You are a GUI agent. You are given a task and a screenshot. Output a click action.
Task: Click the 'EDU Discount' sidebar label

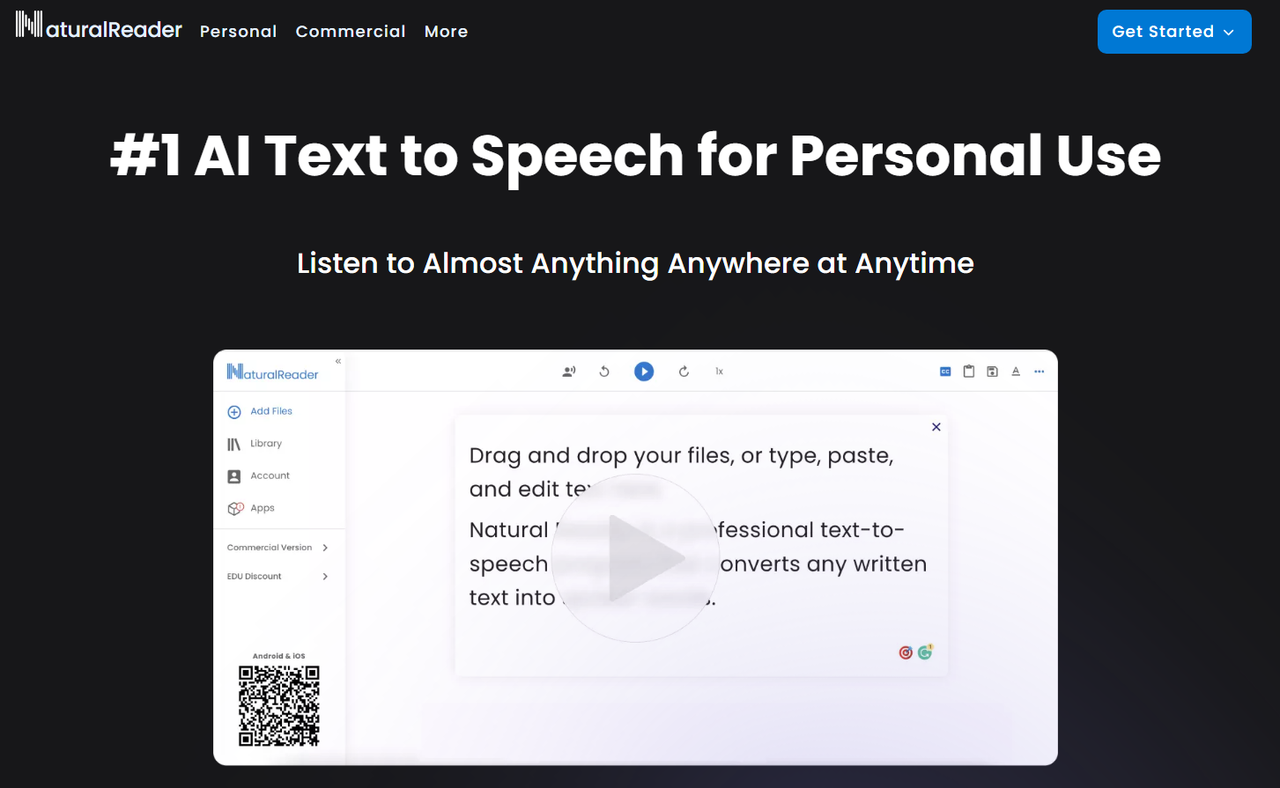(x=254, y=577)
